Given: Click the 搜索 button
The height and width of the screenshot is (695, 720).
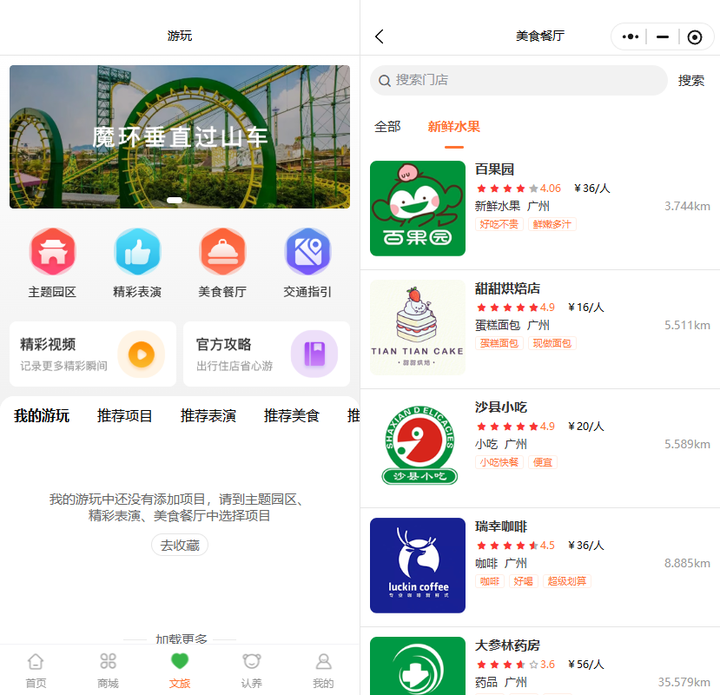Looking at the screenshot, I should (x=691, y=81).
